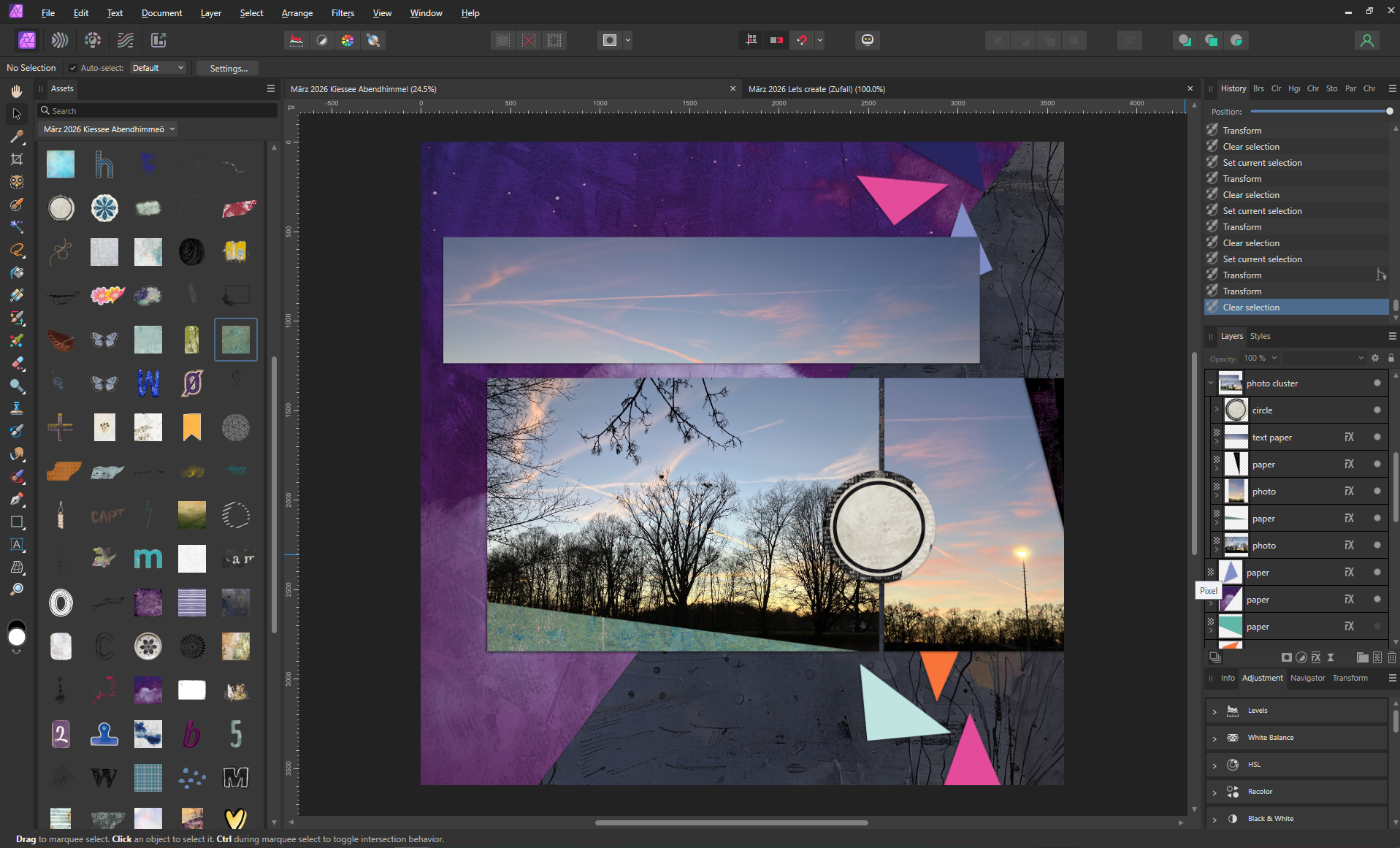The image size is (1400, 848).
Task: Apply the Auto Colors toolbar icon
Action: [348, 40]
